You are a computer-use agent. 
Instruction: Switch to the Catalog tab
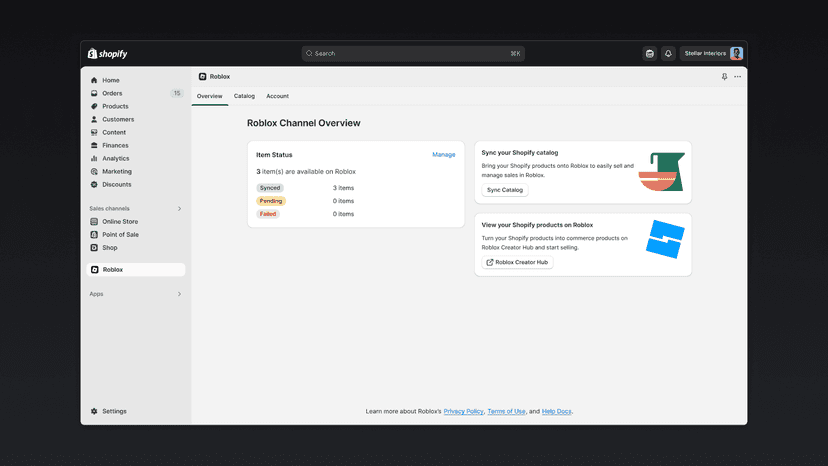coord(244,96)
